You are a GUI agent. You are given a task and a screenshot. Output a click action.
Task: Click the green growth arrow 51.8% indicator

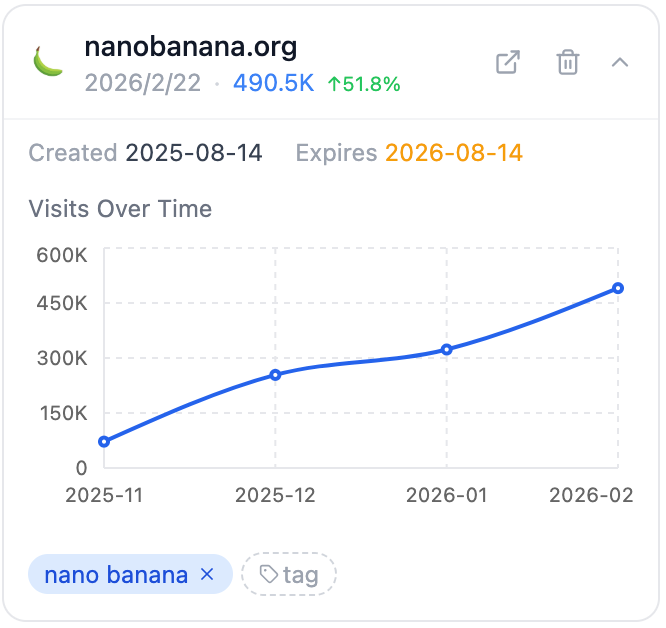(x=364, y=84)
